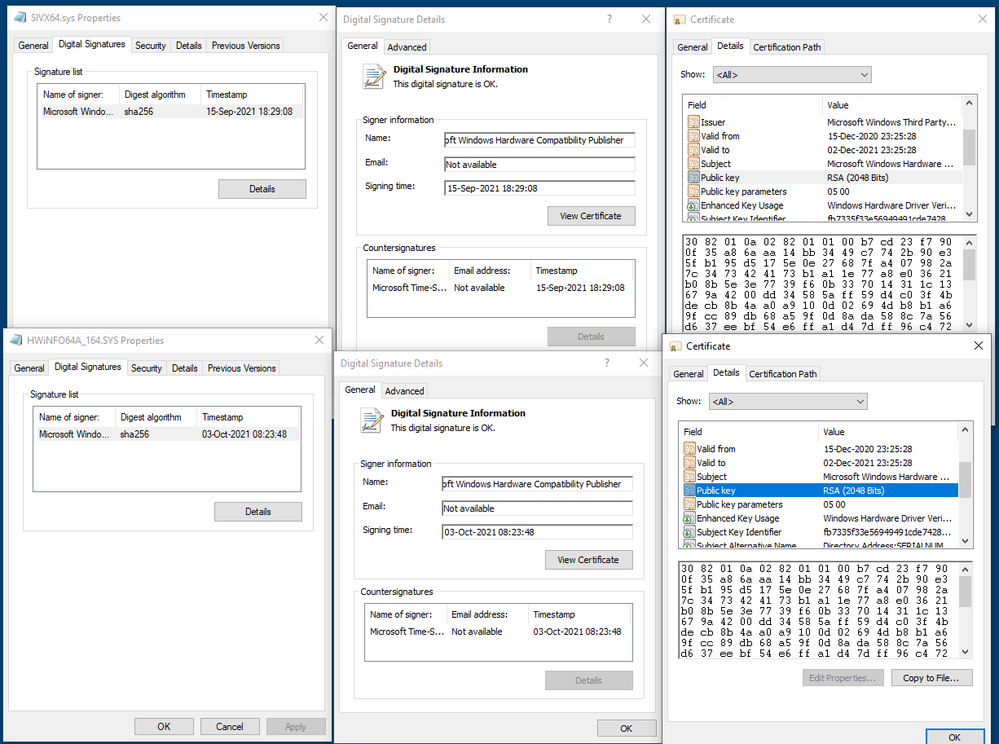Click the field list scrollbar in the top Certificate window
The image size is (999, 744).
[969, 159]
